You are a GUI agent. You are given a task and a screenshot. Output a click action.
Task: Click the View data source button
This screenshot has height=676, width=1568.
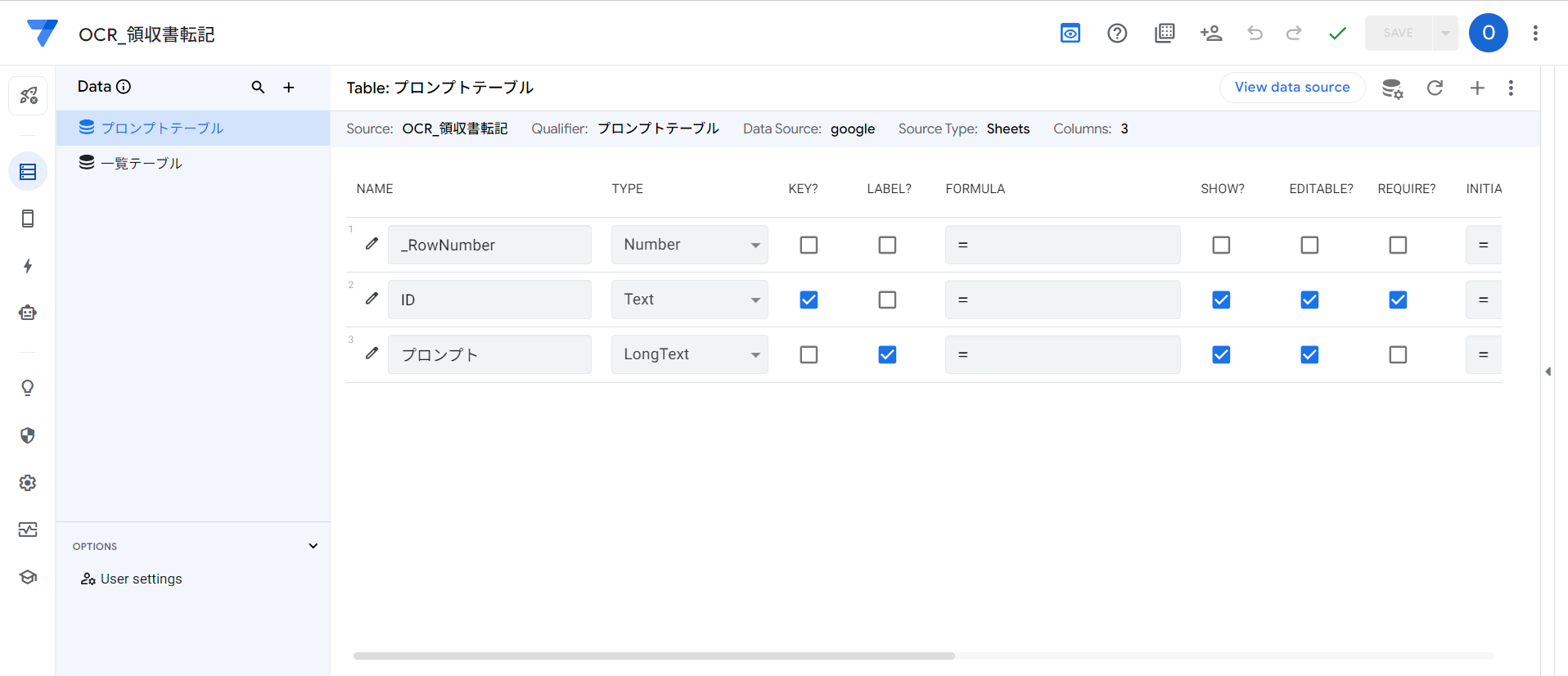(1291, 88)
